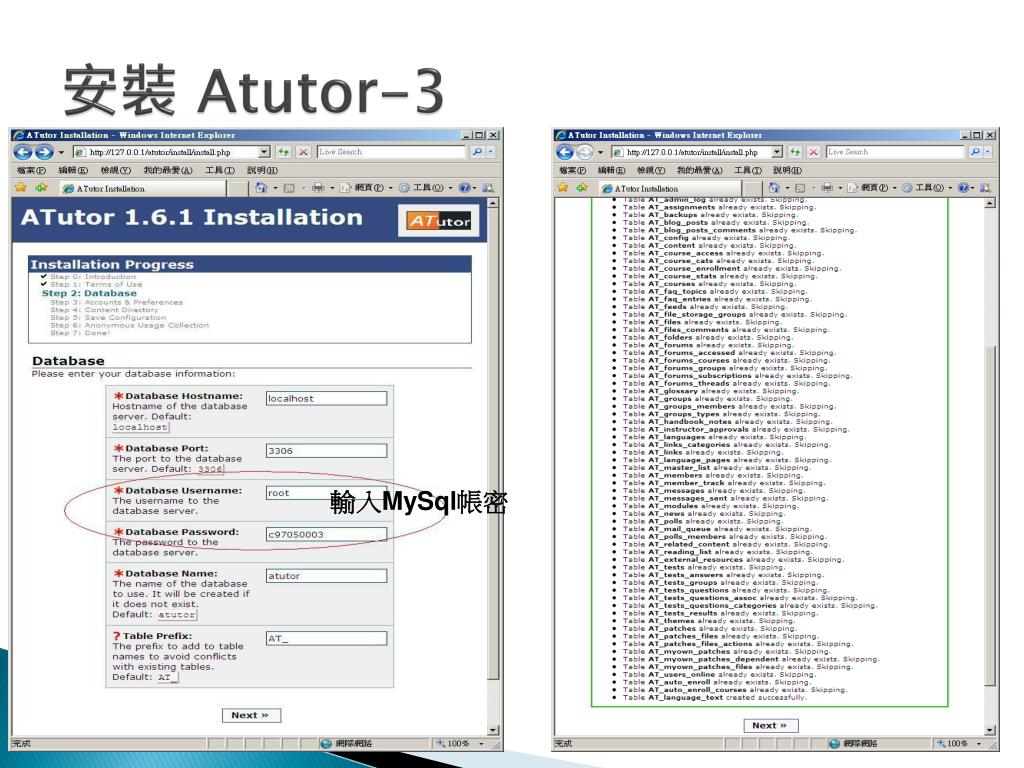1024x768 pixels.
Task: Open 我的最愛(A) menu in right window
Action: point(699,170)
